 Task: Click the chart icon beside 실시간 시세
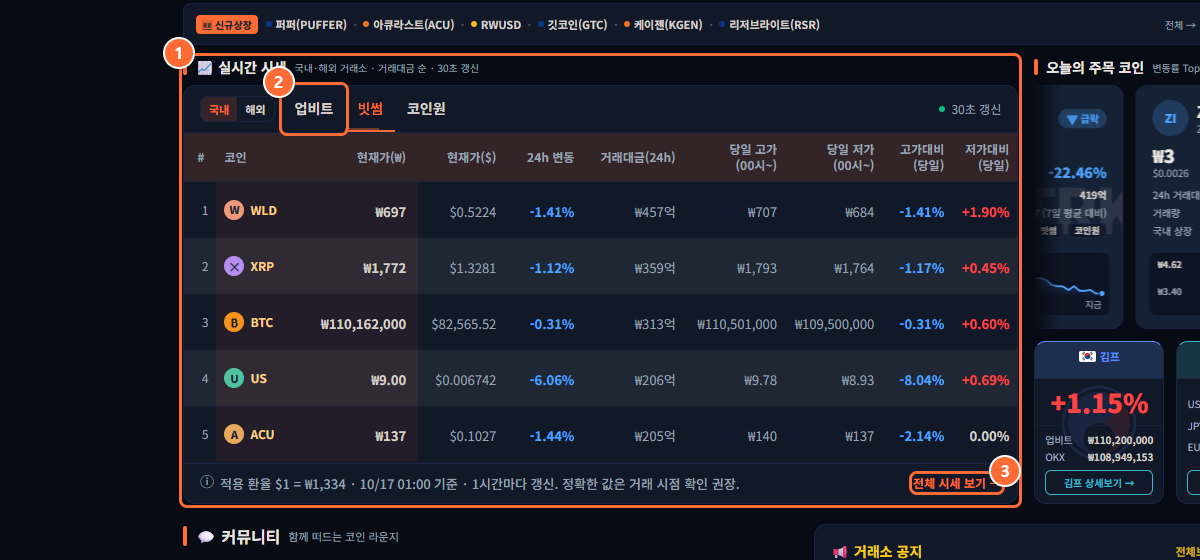pyautogui.click(x=205, y=68)
